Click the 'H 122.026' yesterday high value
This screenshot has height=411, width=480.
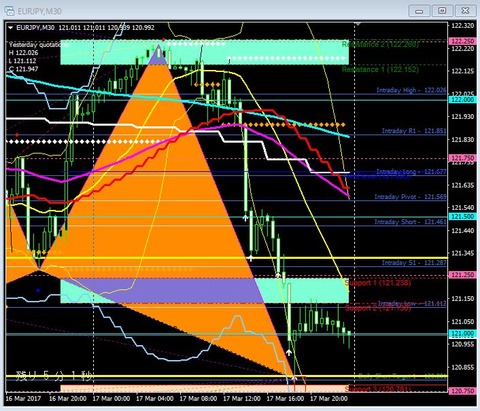[23, 53]
